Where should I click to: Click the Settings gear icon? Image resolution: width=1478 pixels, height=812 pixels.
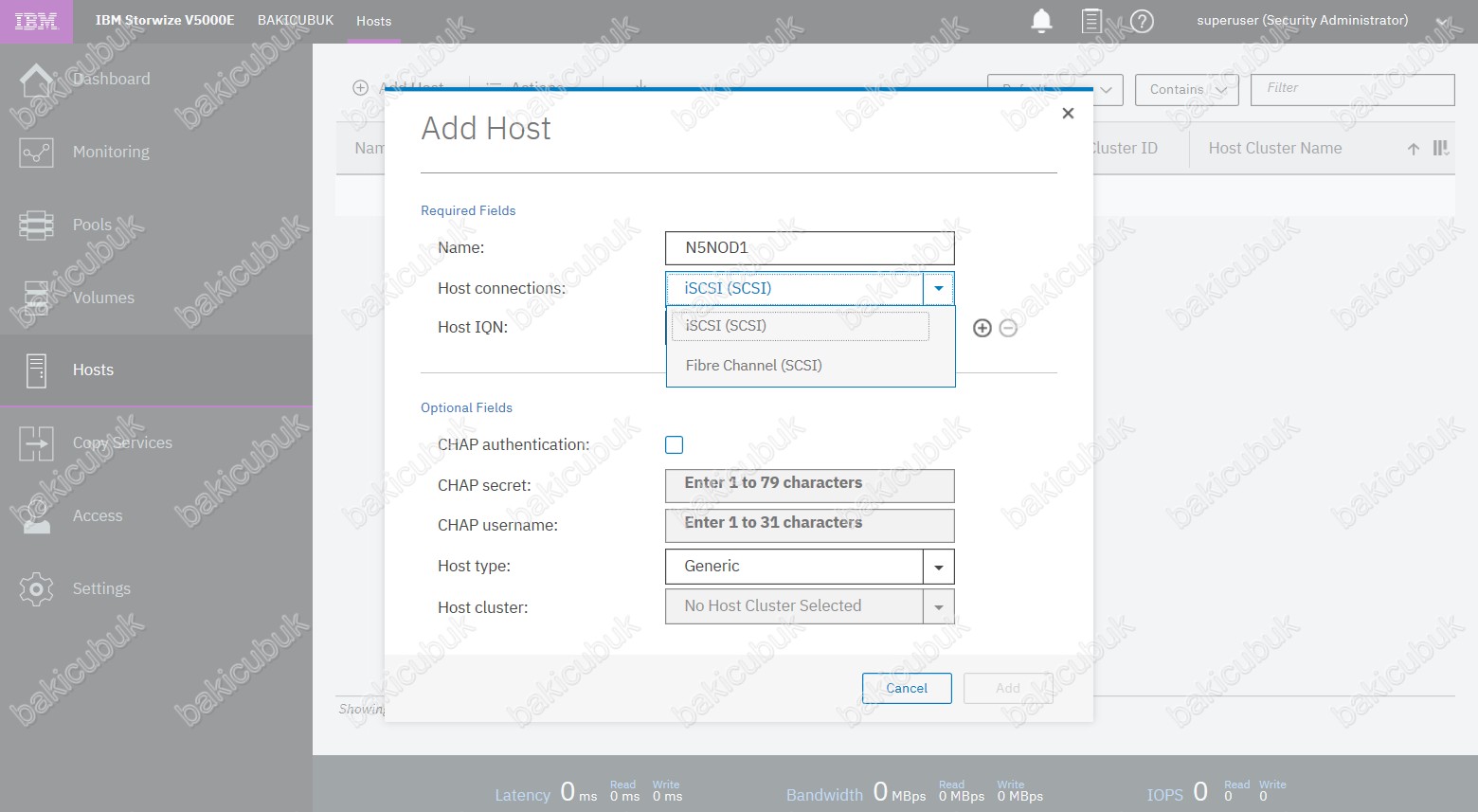coord(36,588)
